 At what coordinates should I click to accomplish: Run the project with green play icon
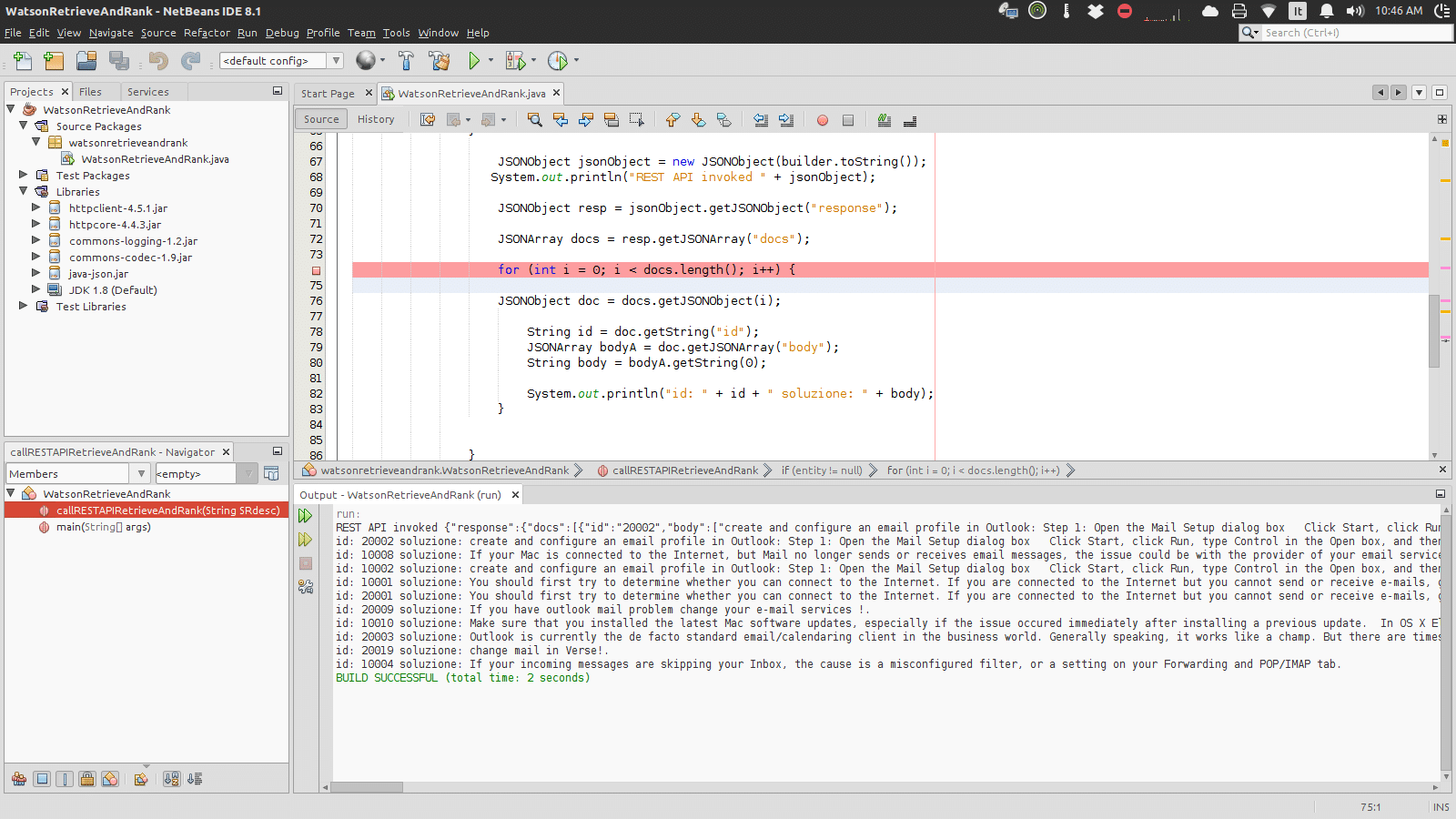(474, 61)
